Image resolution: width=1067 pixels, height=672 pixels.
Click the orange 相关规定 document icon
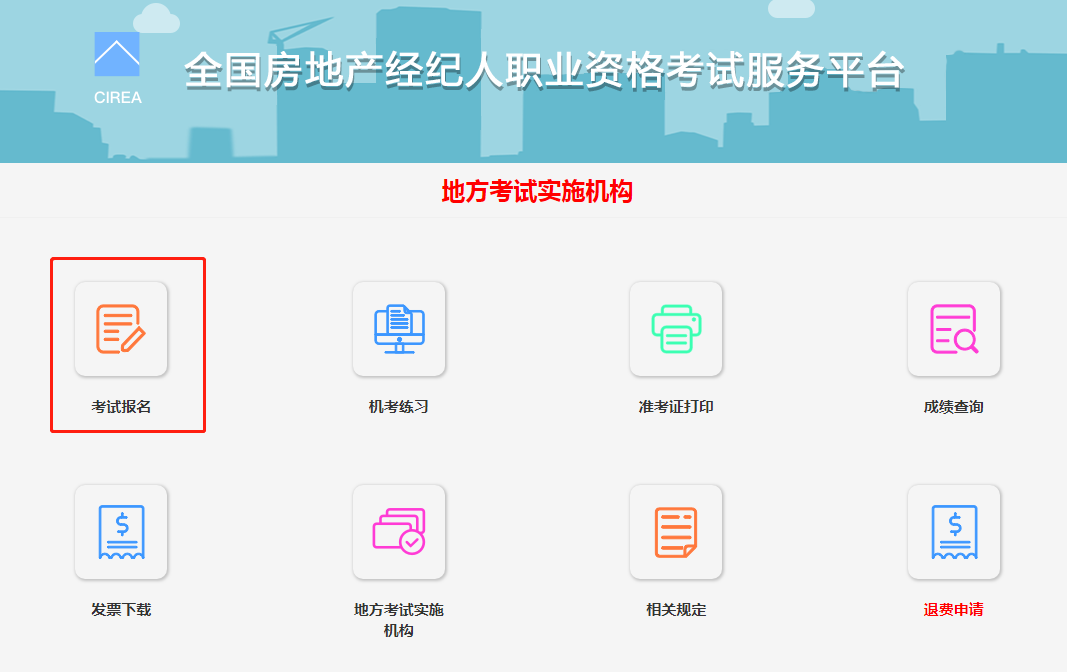point(676,532)
